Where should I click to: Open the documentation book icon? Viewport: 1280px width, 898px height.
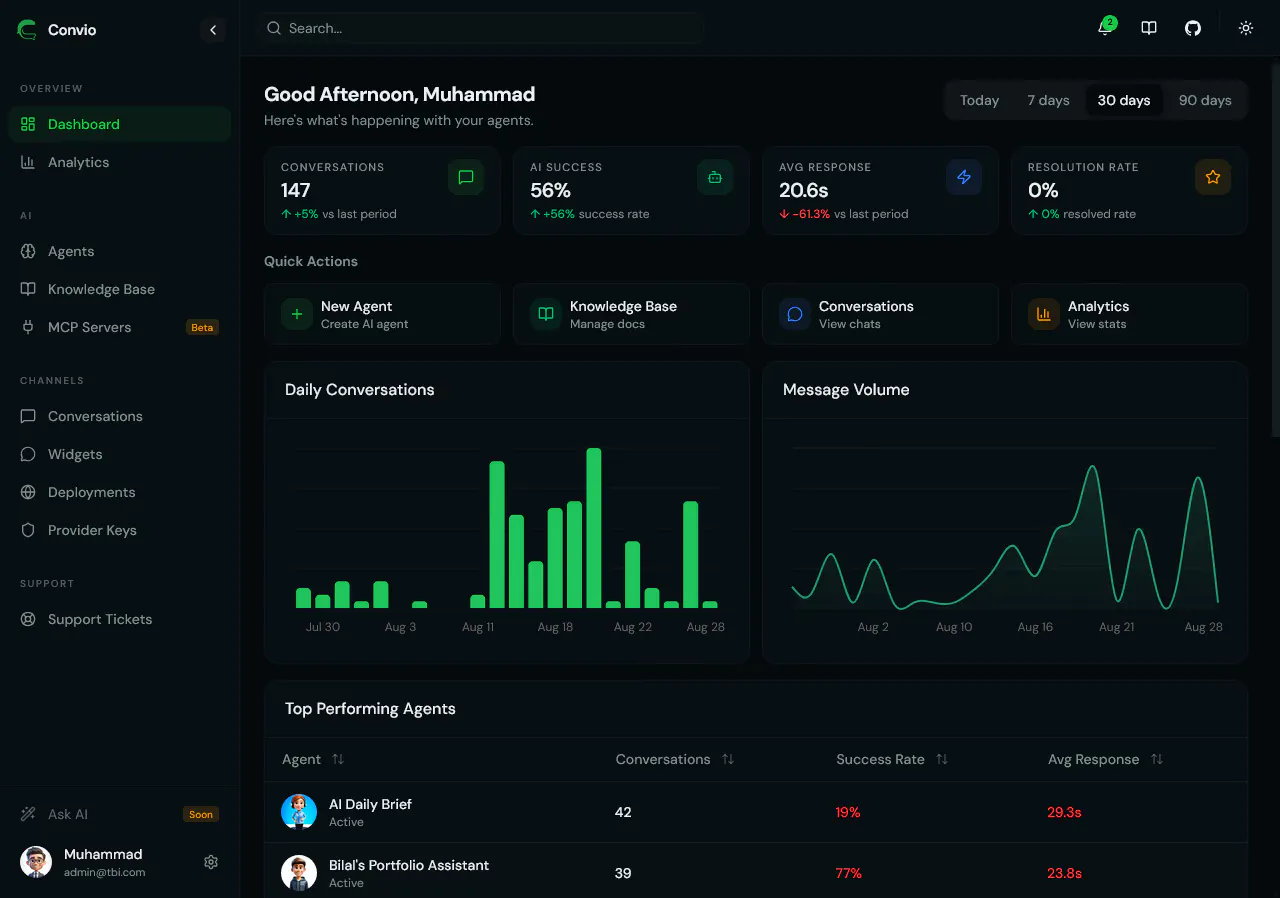1149,28
